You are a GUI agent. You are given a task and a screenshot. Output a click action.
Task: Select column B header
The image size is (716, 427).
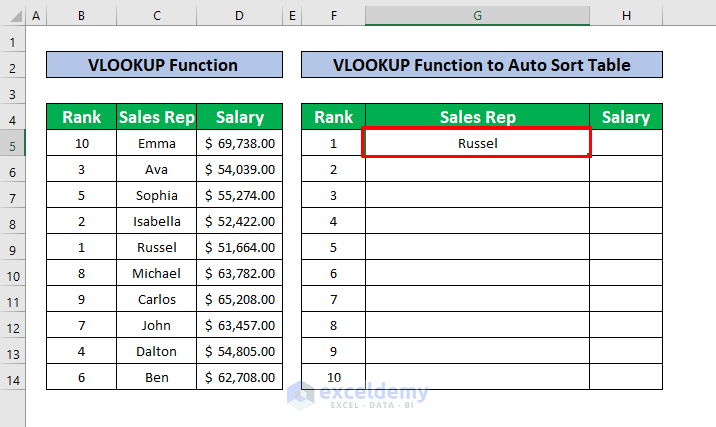[x=81, y=17]
